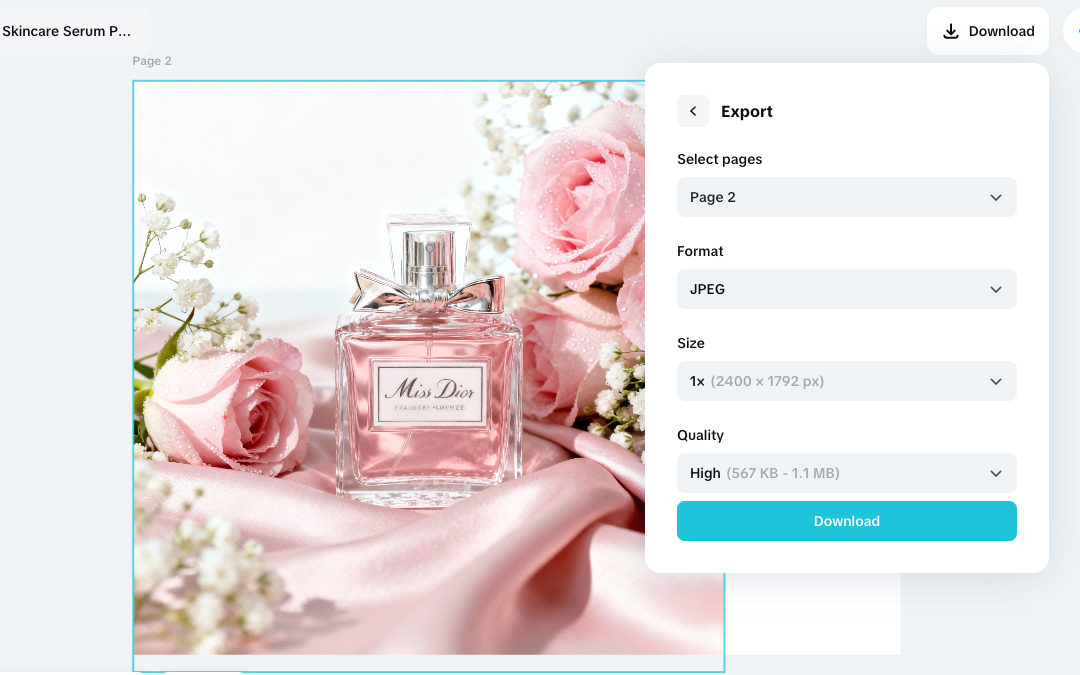Open the Select pages dropdown showing Page 2

click(x=847, y=197)
